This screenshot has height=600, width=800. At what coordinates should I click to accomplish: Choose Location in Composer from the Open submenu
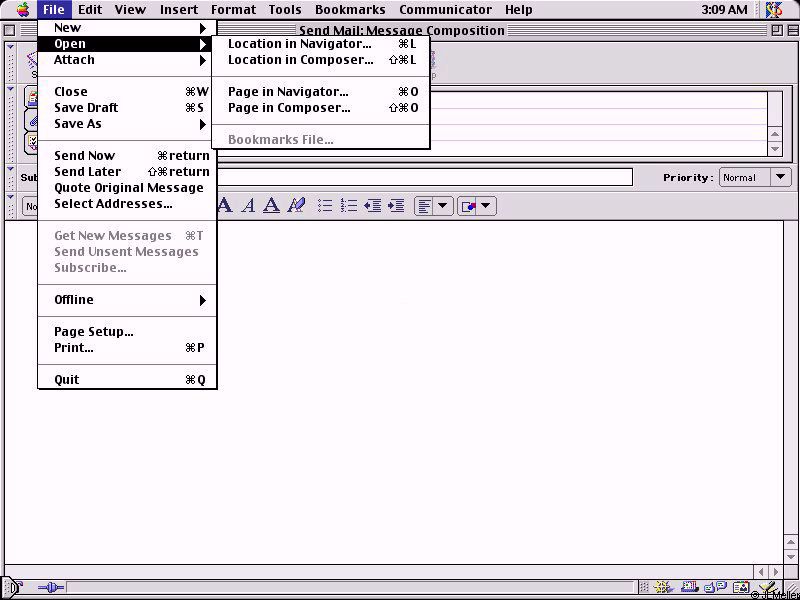click(321, 60)
